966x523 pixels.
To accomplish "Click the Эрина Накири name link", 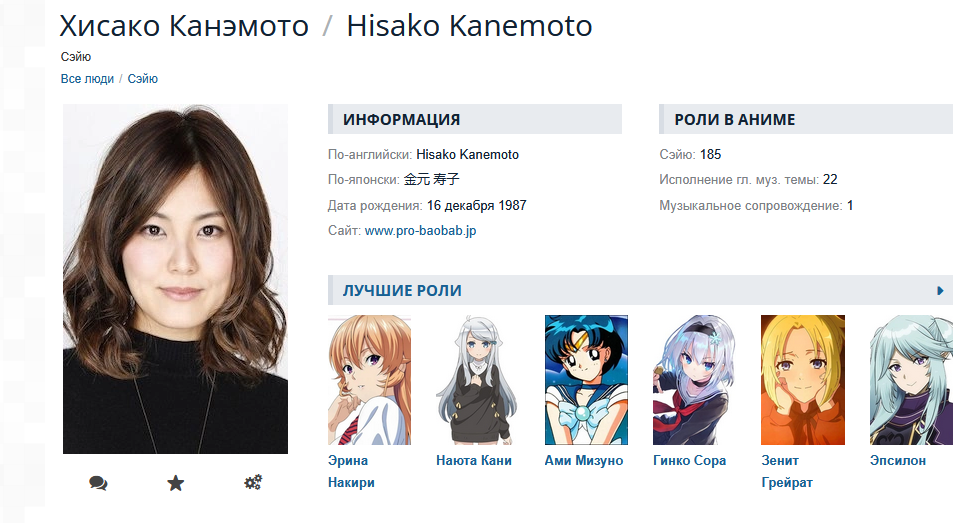I will click(x=351, y=471).
